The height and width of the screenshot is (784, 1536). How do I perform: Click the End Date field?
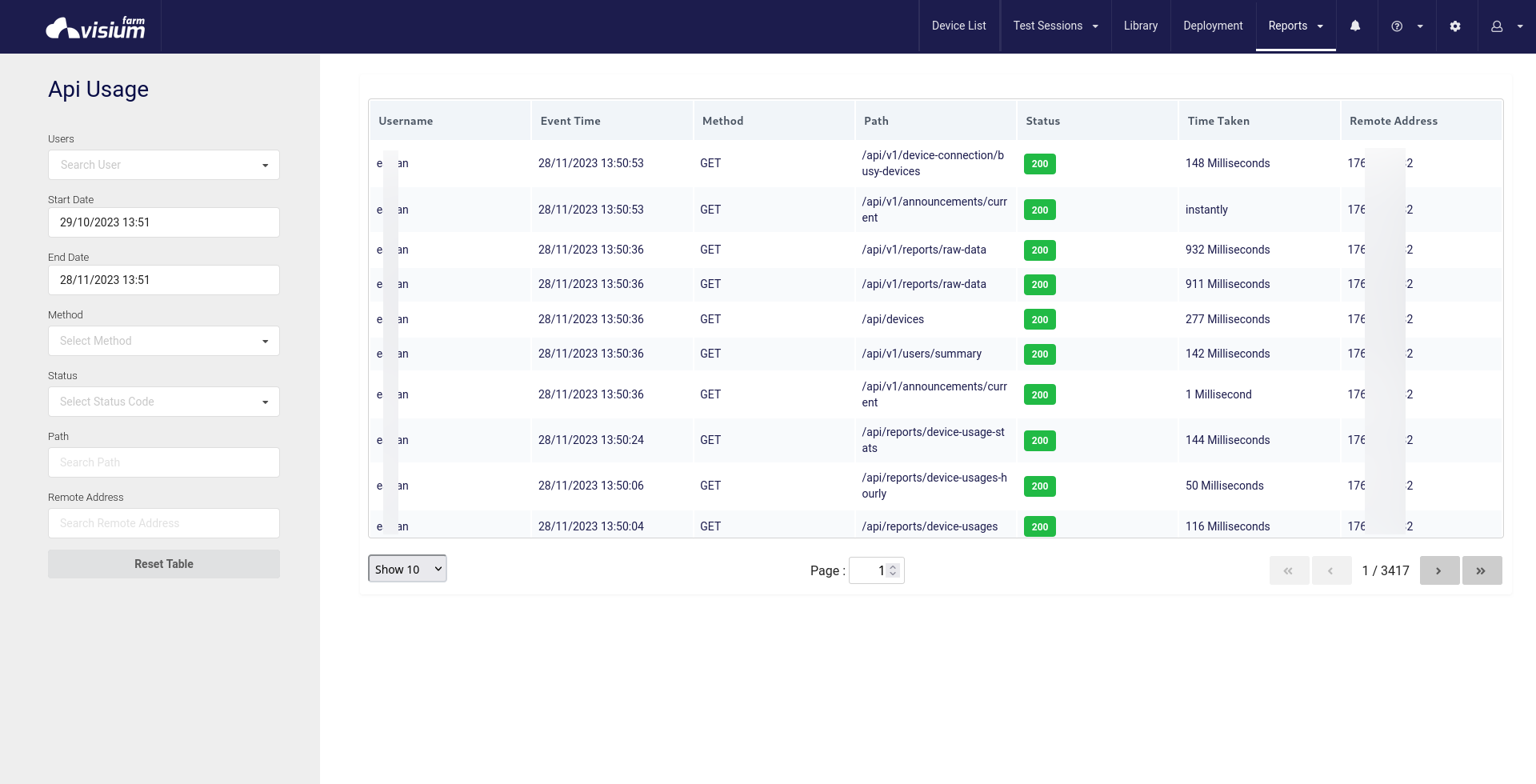(164, 280)
